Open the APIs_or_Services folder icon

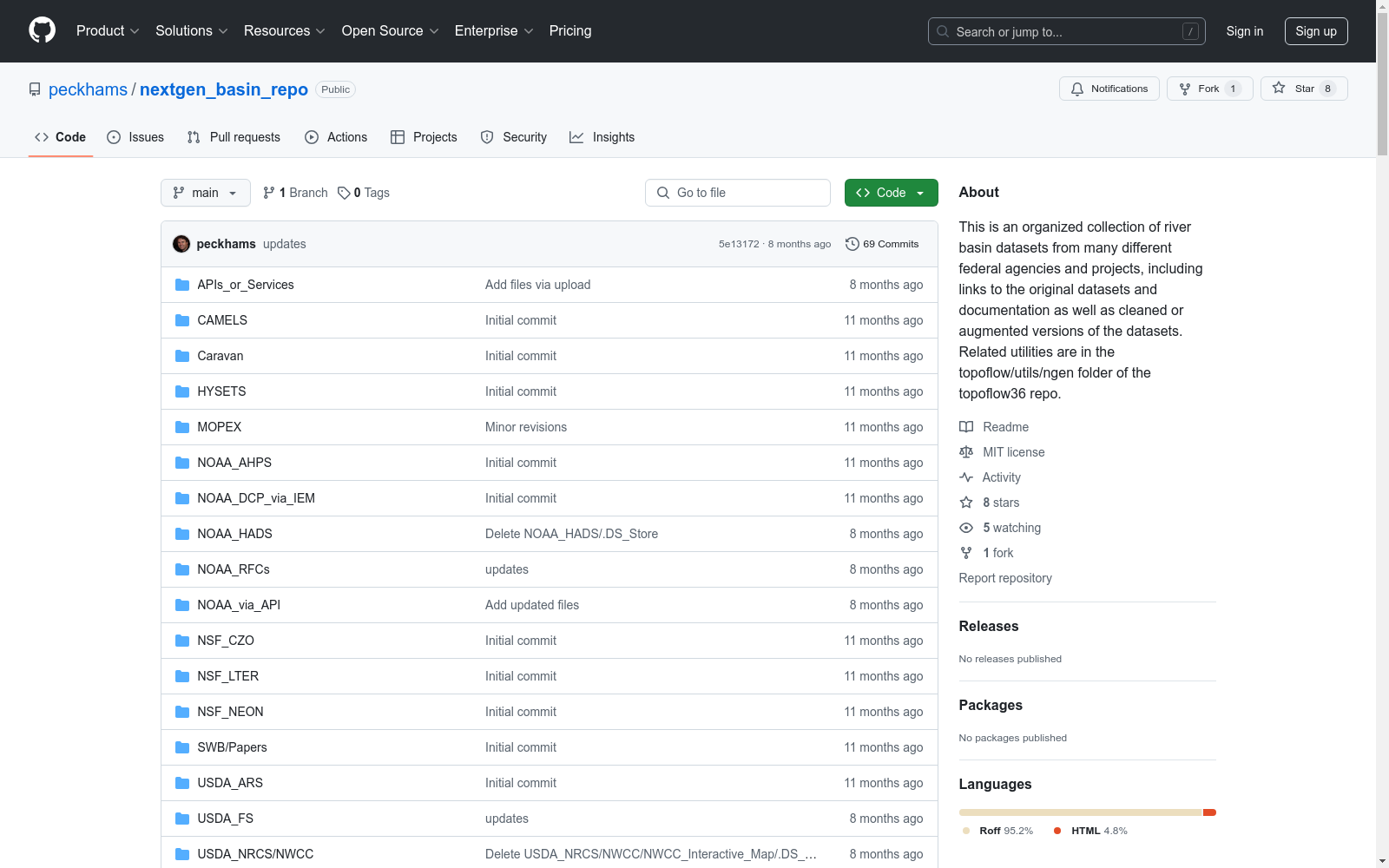pyautogui.click(x=182, y=285)
